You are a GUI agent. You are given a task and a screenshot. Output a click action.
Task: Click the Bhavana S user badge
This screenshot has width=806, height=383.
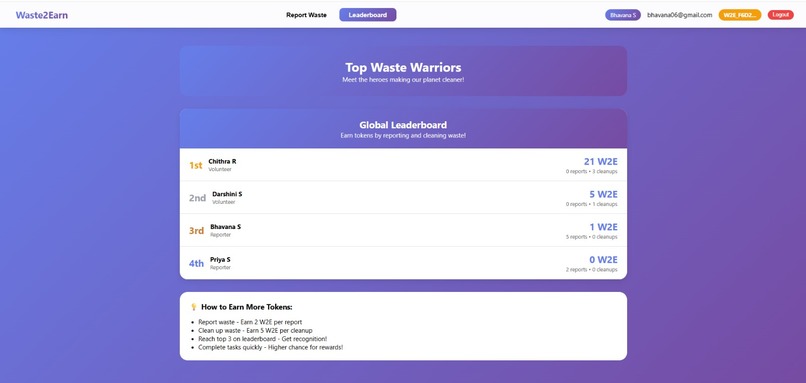coord(622,15)
